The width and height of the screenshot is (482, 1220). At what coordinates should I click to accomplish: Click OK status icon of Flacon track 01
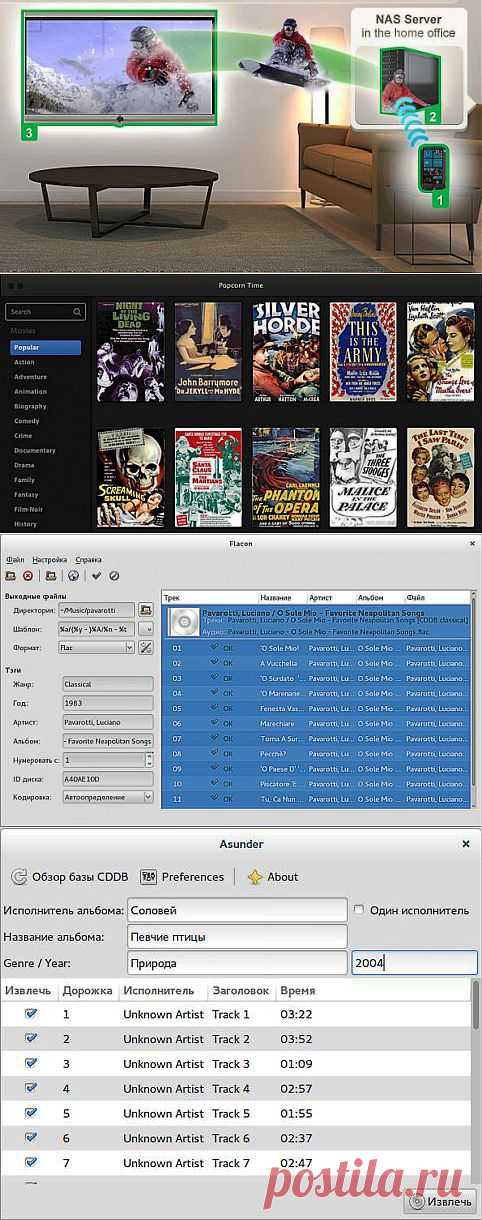[x=214, y=647]
